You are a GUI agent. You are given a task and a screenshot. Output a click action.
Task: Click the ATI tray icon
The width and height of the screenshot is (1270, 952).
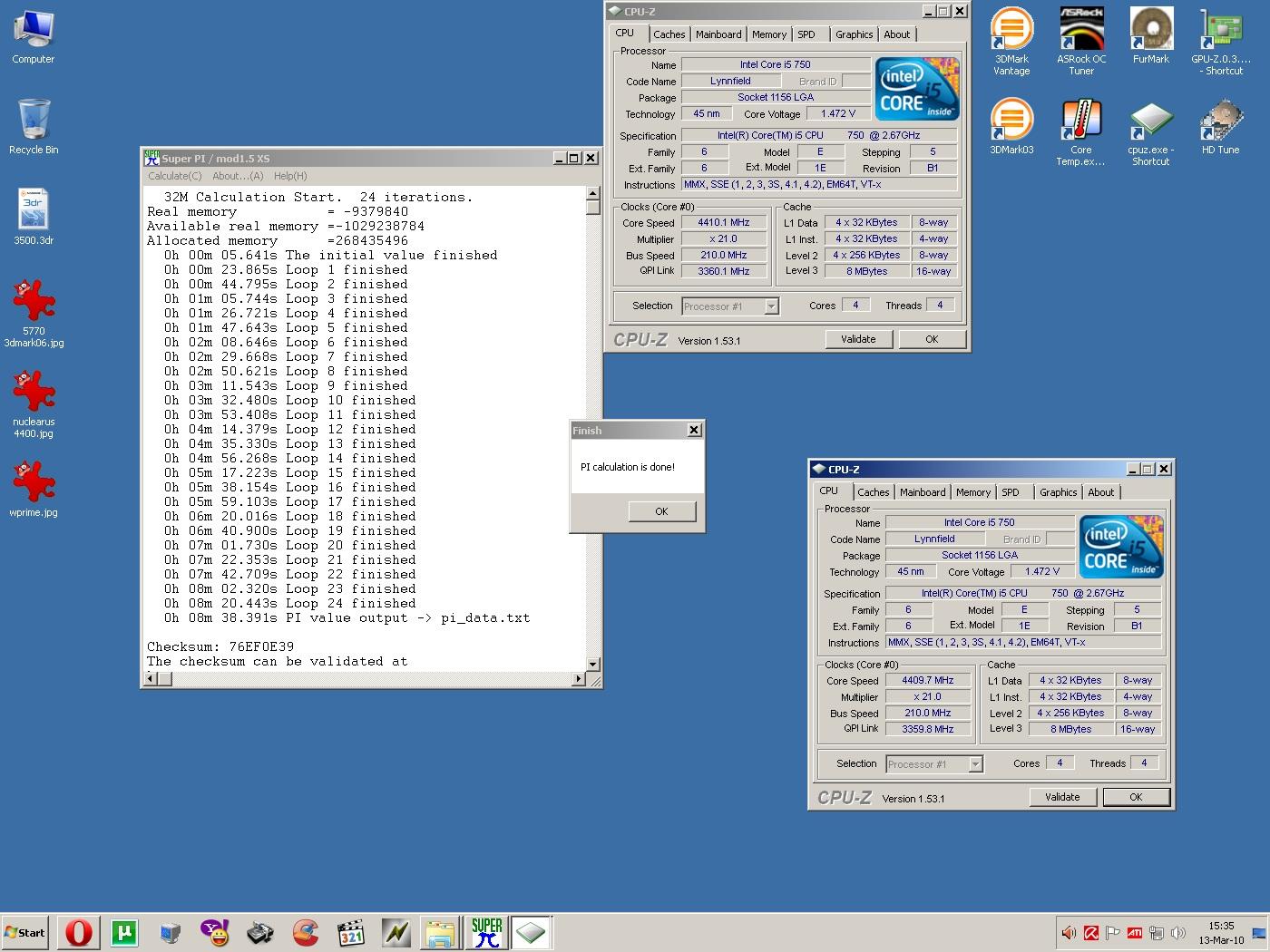(x=1135, y=932)
